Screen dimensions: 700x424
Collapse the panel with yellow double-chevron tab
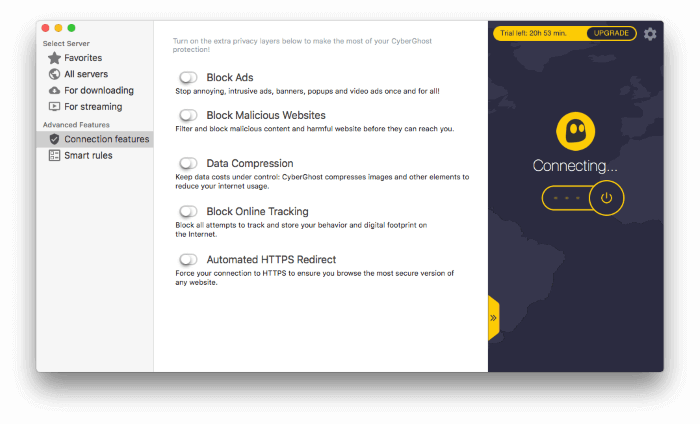pyautogui.click(x=493, y=318)
